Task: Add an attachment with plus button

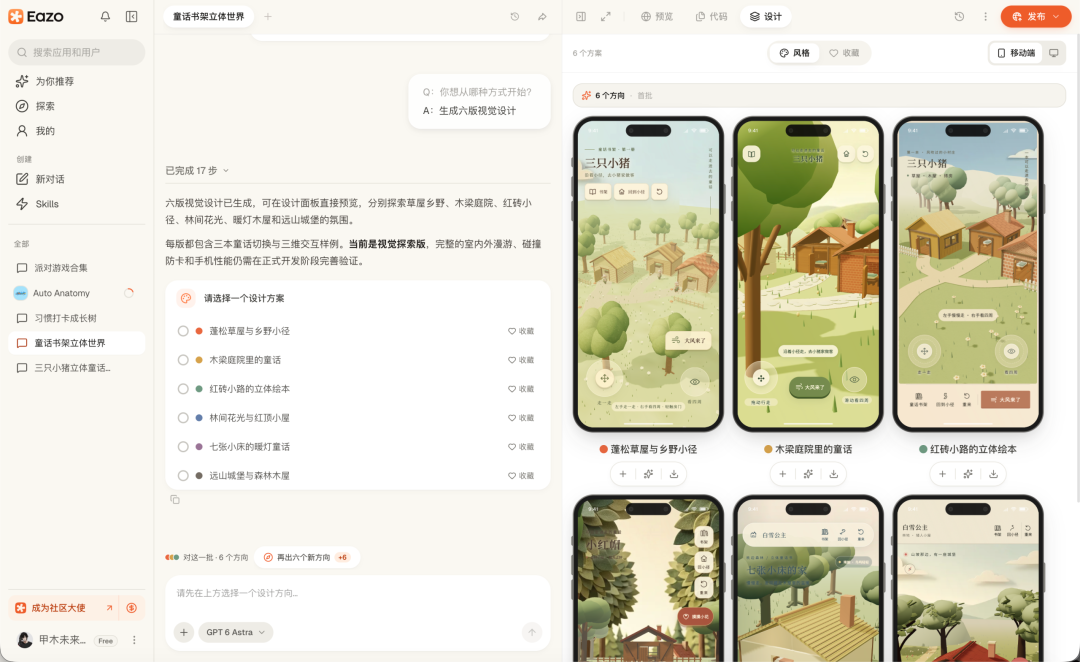Action: [184, 632]
